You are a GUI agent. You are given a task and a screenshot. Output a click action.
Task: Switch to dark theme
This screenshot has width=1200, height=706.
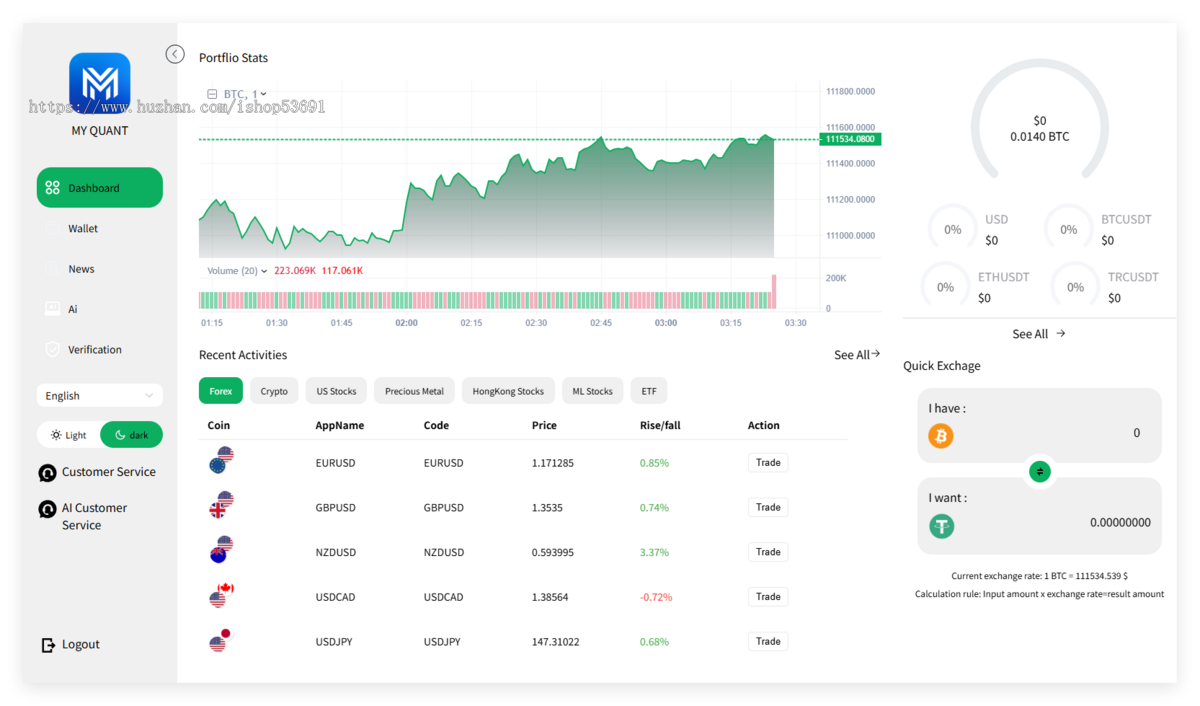[x=131, y=435]
